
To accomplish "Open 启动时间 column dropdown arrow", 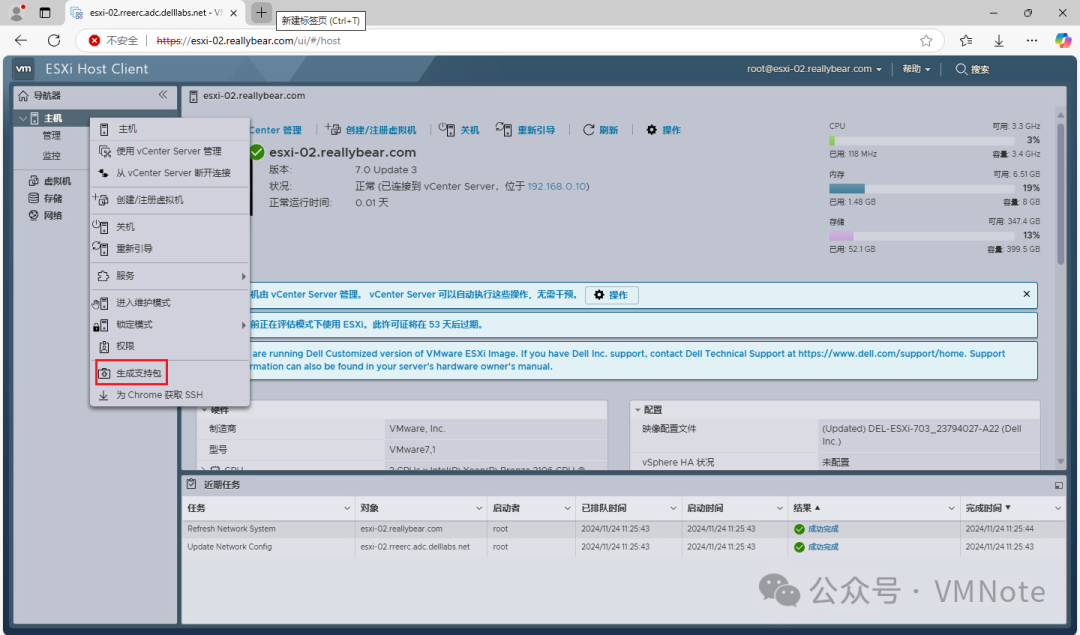I will coord(779,508).
